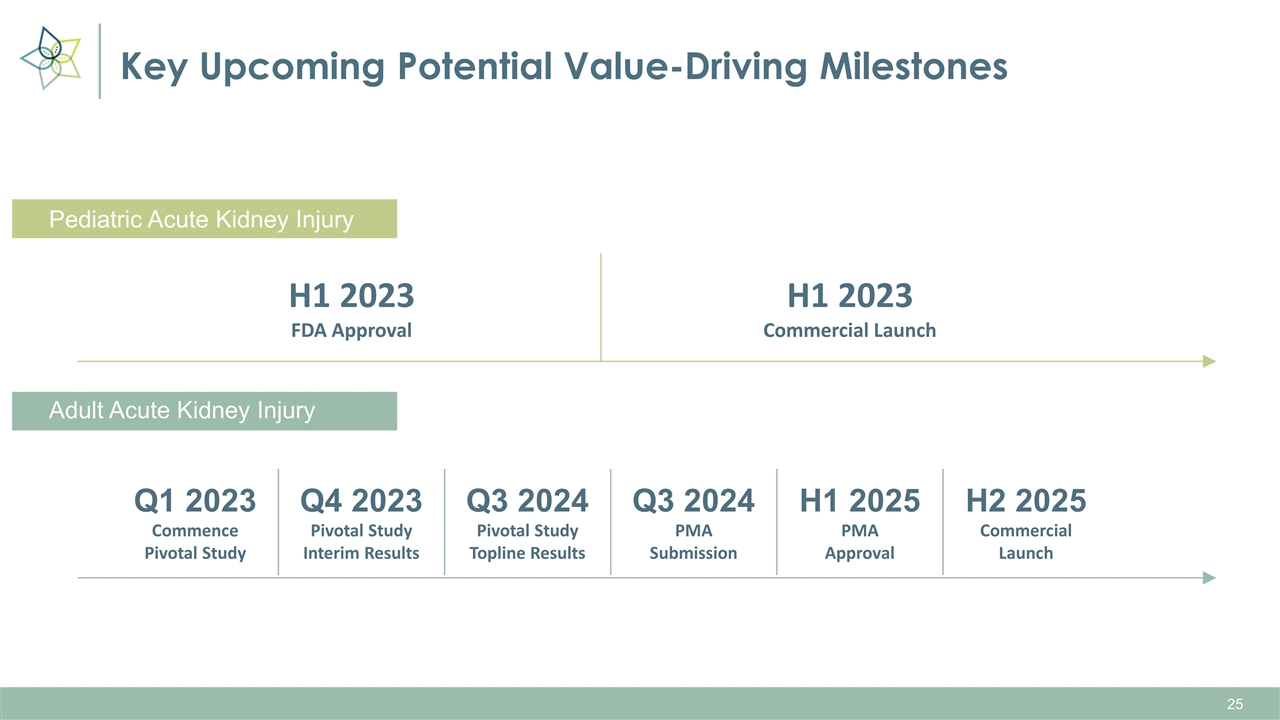Screen dimensions: 1280x720
Task: Click the 'PMA Approval' text
Action: (x=860, y=542)
